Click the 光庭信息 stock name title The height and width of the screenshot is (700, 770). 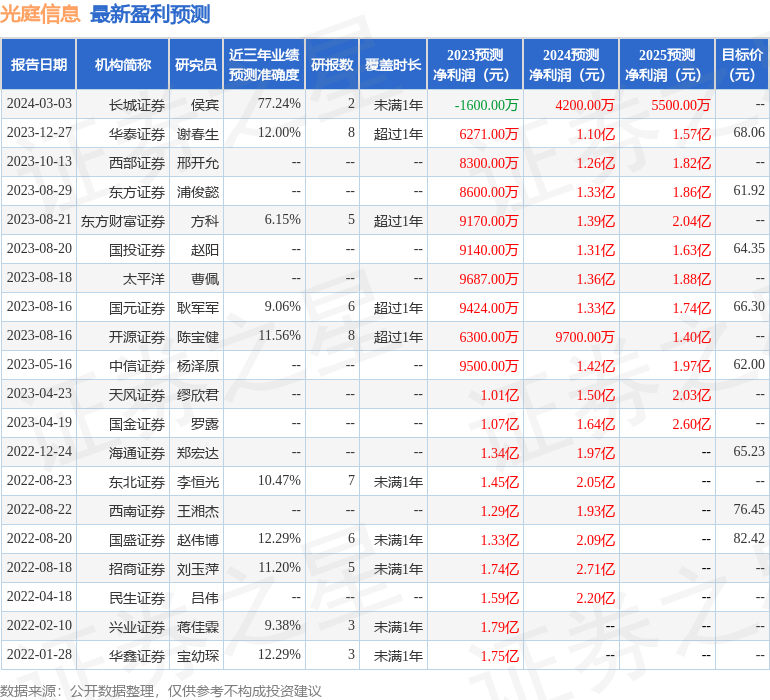41,14
